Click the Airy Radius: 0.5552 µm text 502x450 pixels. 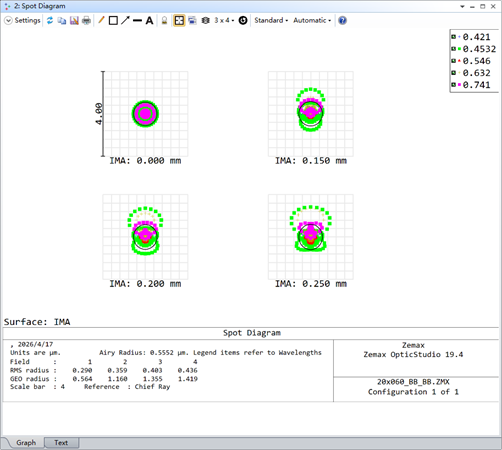pos(144,353)
